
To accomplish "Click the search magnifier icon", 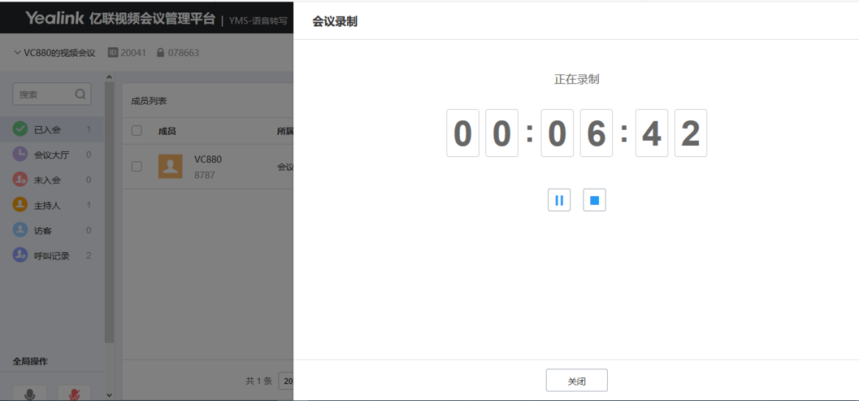I will [81, 94].
